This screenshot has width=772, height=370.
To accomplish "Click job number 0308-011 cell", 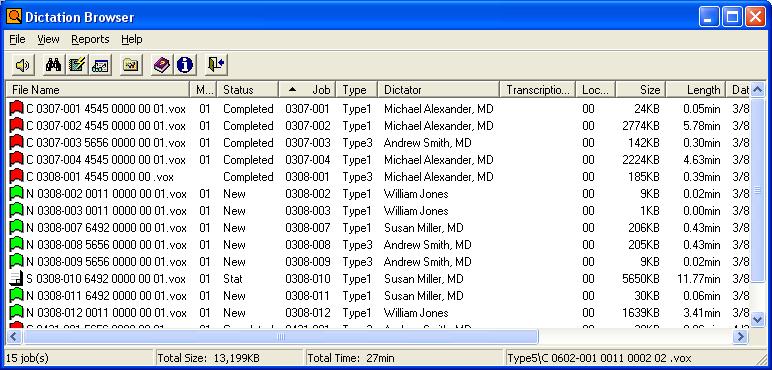I will click(x=308, y=296).
